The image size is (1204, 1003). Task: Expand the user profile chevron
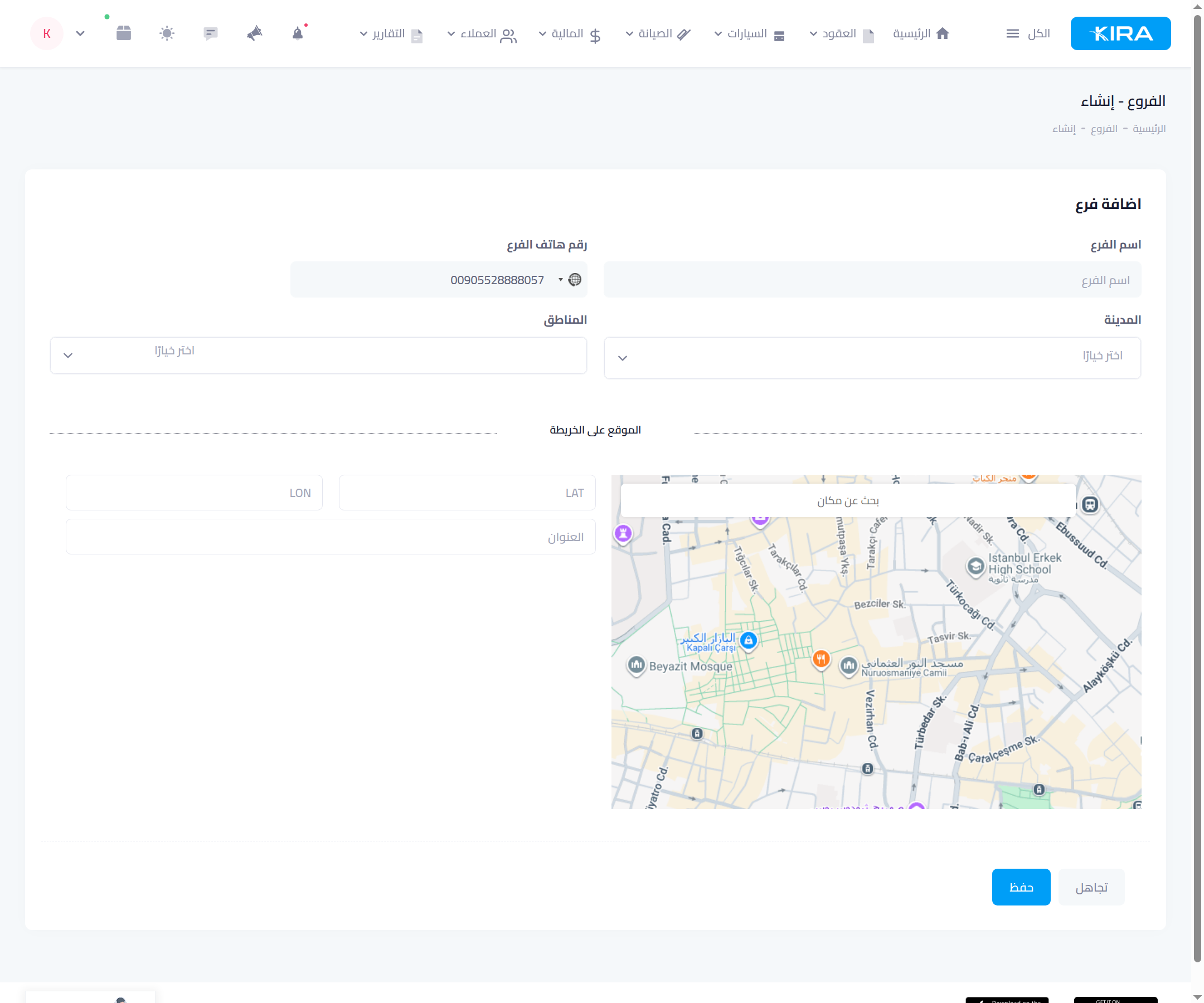coord(80,34)
